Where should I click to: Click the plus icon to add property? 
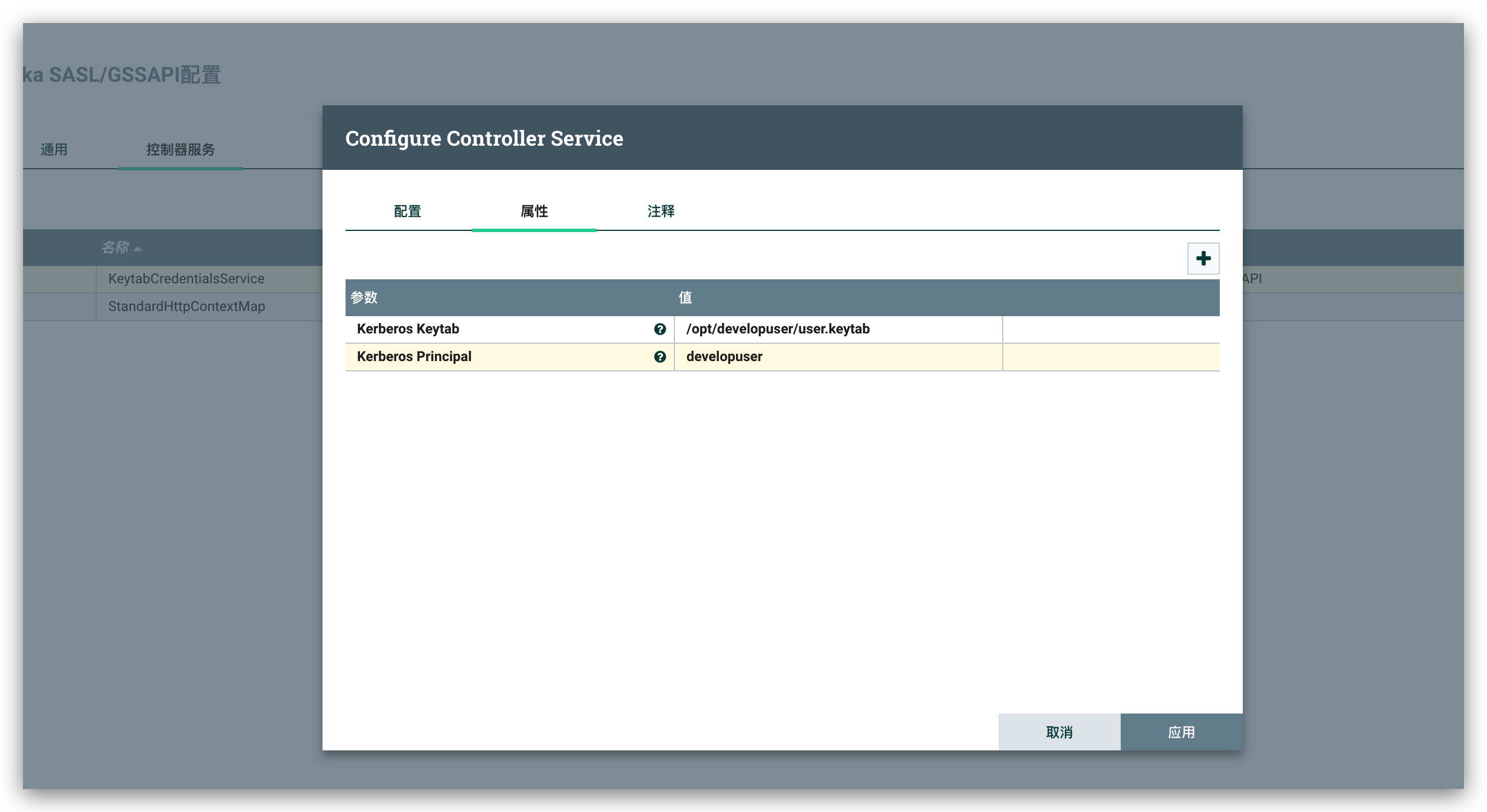[1203, 258]
